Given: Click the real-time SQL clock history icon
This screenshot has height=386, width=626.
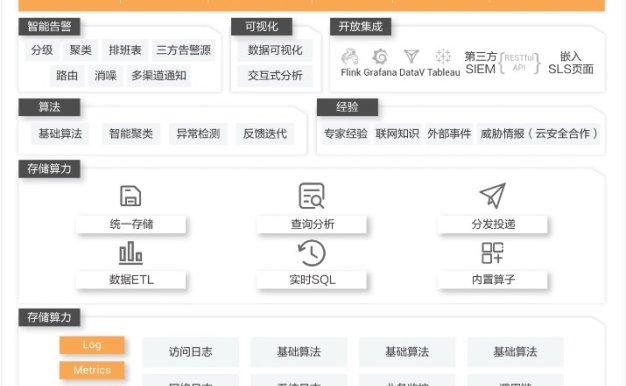Looking at the screenshot, I should (x=312, y=253).
